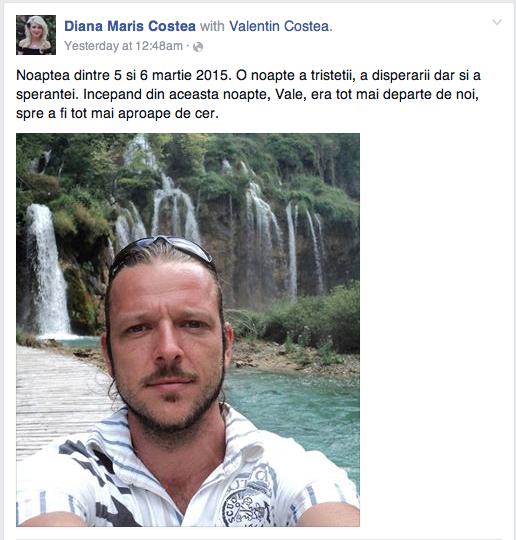Open the attached waterfall selfie photo
The image size is (516, 540).
pyautogui.click(x=188, y=330)
